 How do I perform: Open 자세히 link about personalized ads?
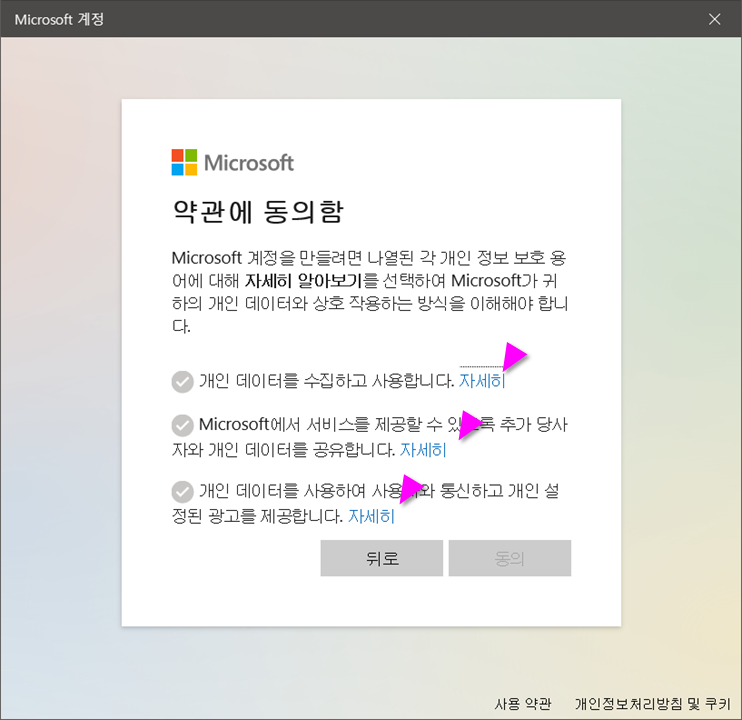pos(371,516)
